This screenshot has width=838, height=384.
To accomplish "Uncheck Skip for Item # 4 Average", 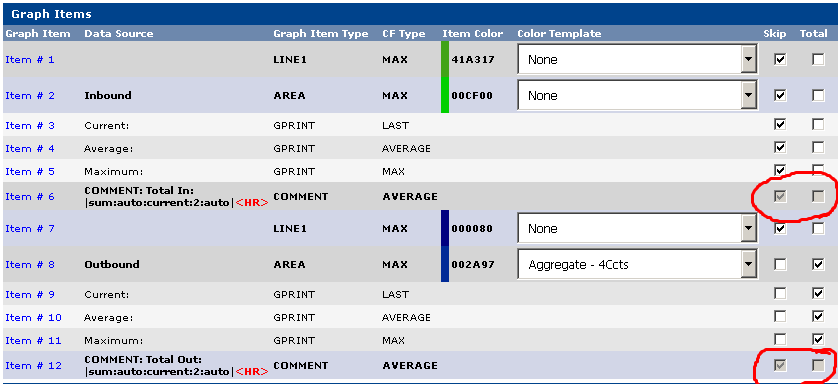I will [780, 147].
